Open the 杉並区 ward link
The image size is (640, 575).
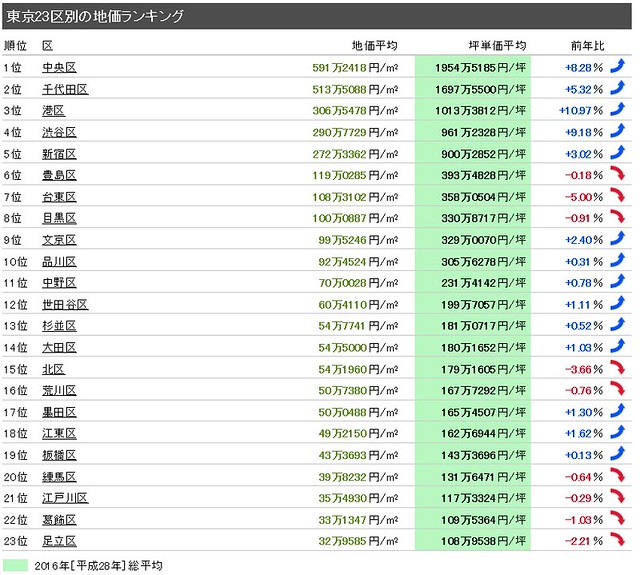click(60, 326)
